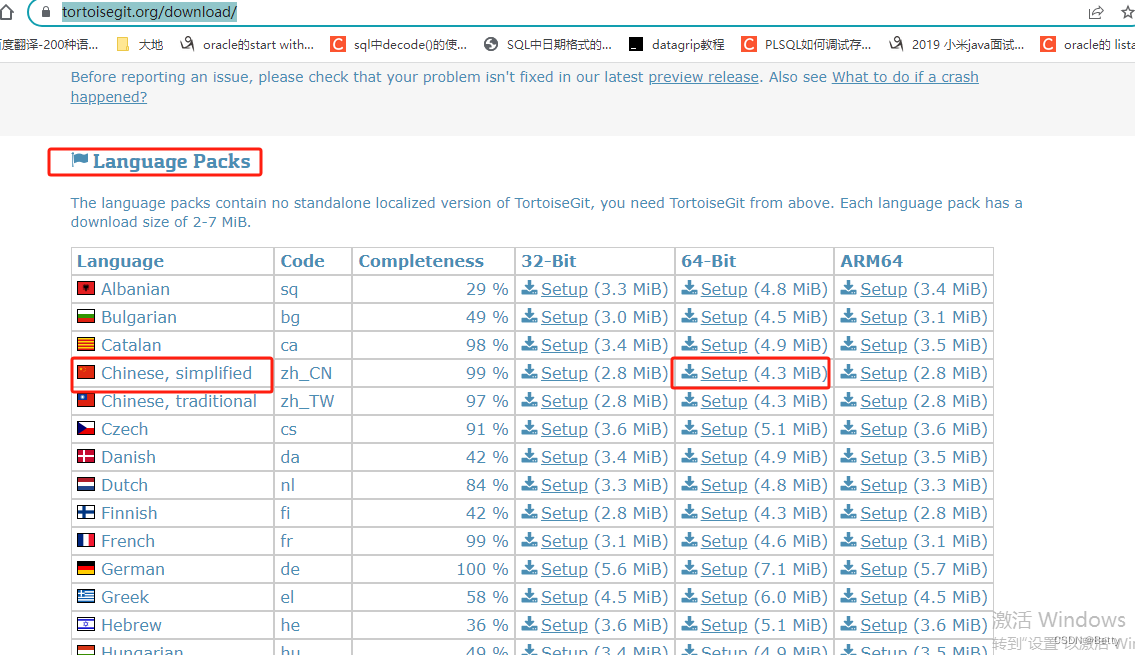Download French 64-Bit Setup
This screenshot has width=1135, height=655.
tap(724, 541)
